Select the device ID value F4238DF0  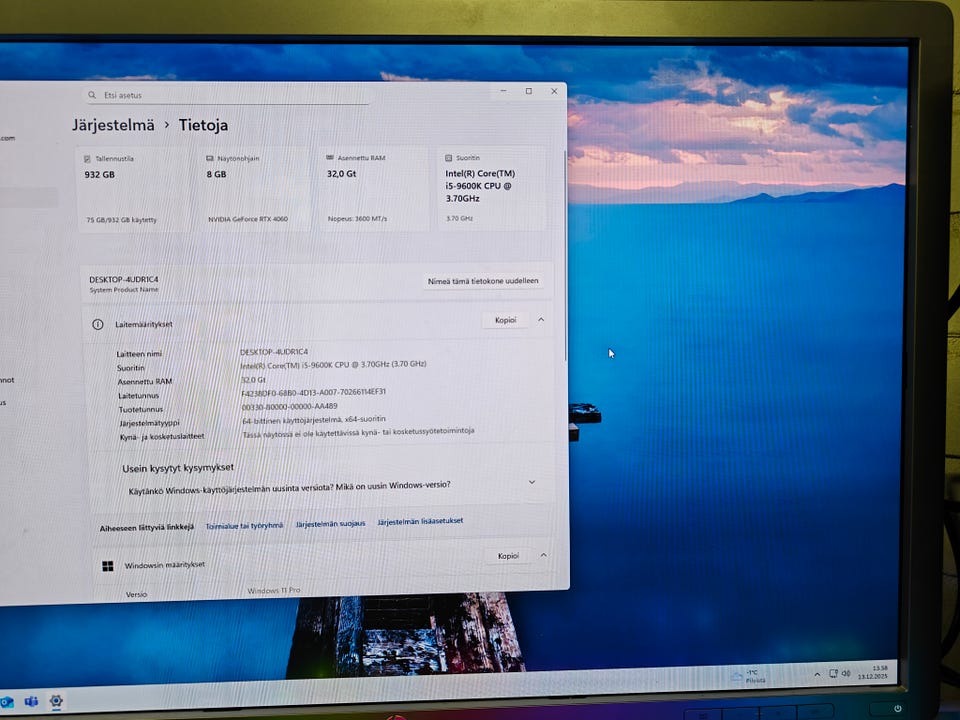coord(313,392)
